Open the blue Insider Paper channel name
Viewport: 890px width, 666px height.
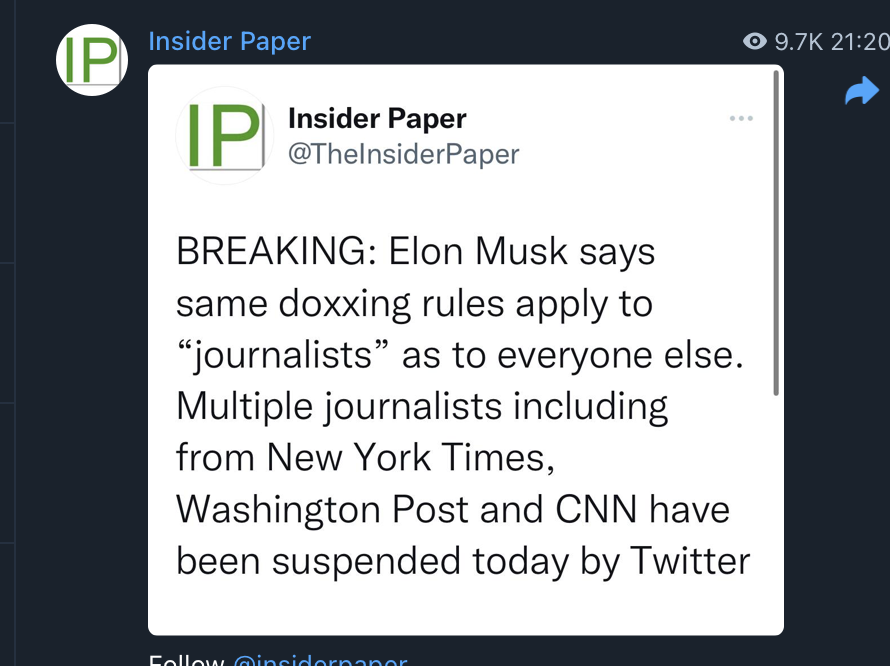(229, 41)
